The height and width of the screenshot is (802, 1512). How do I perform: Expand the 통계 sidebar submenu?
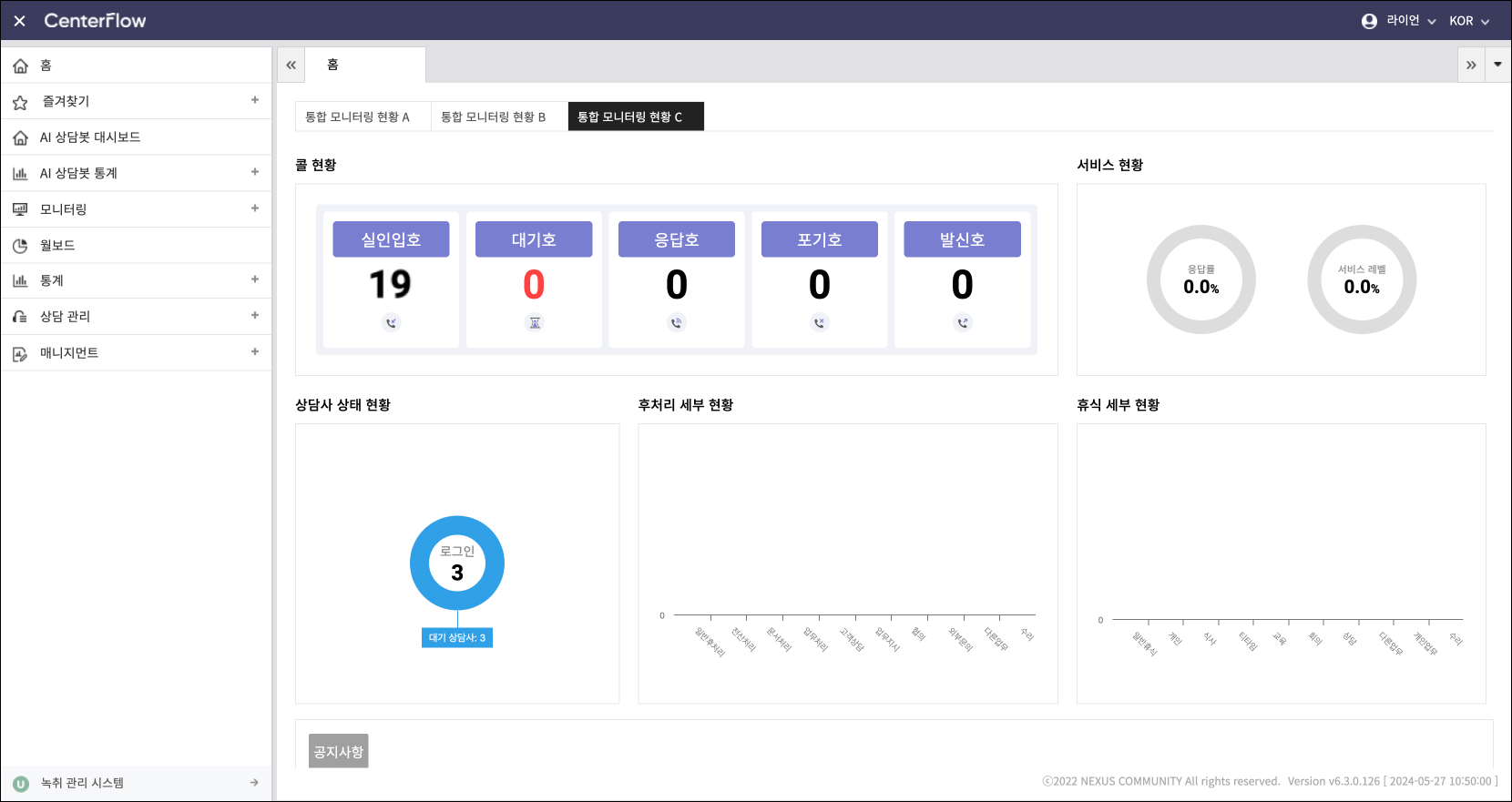[x=255, y=279]
